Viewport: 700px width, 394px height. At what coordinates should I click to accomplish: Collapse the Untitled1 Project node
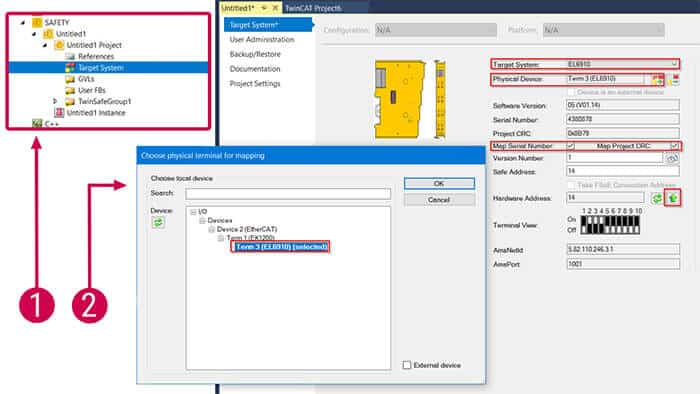[45, 45]
